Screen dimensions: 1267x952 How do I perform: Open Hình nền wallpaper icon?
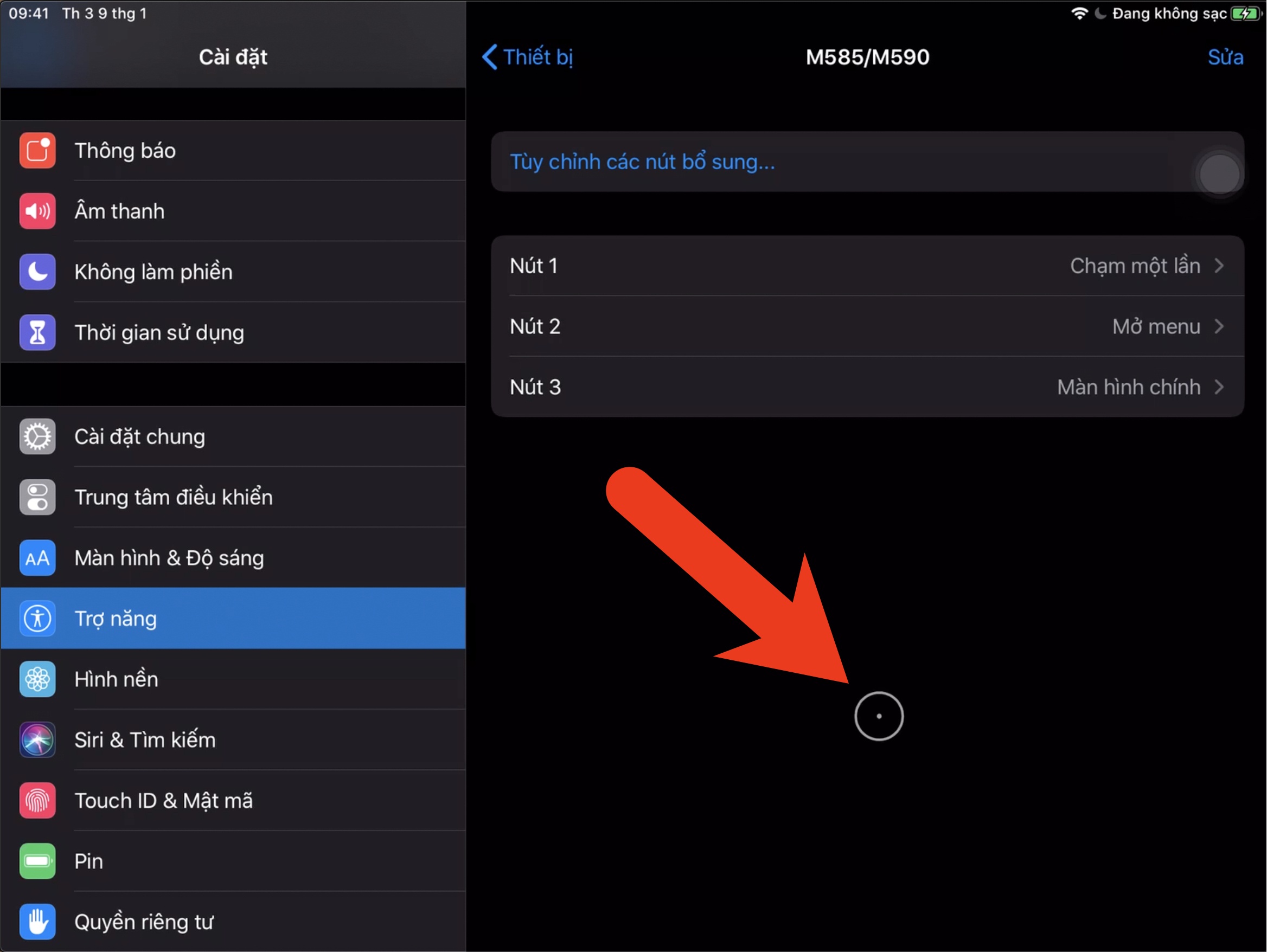(37, 679)
